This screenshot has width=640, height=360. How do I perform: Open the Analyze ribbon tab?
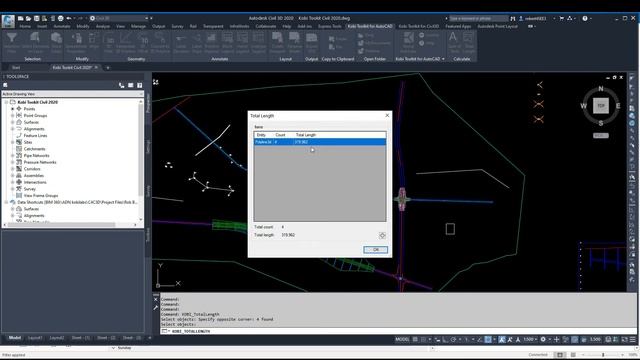pos(102,26)
